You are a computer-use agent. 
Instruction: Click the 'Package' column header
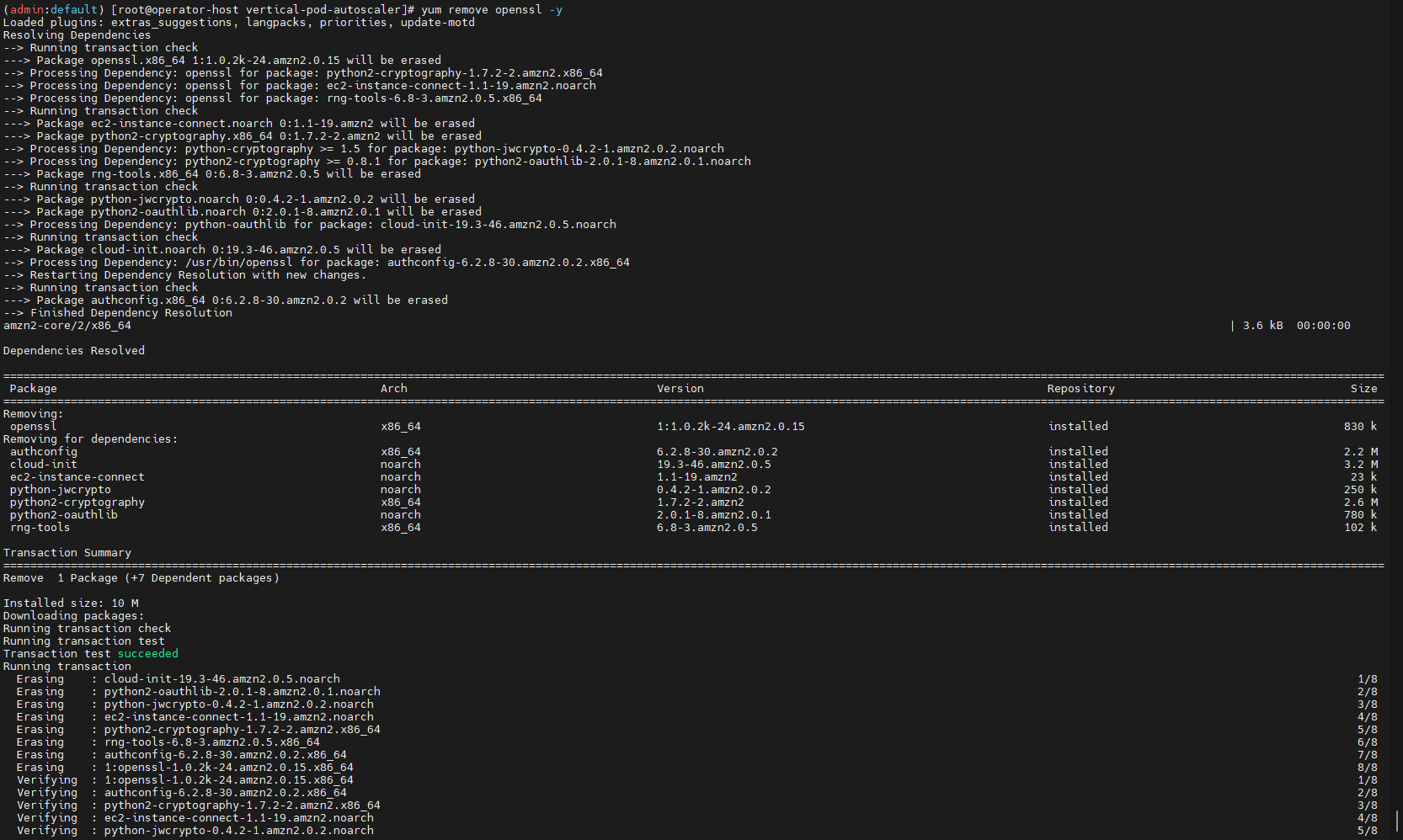coord(34,389)
